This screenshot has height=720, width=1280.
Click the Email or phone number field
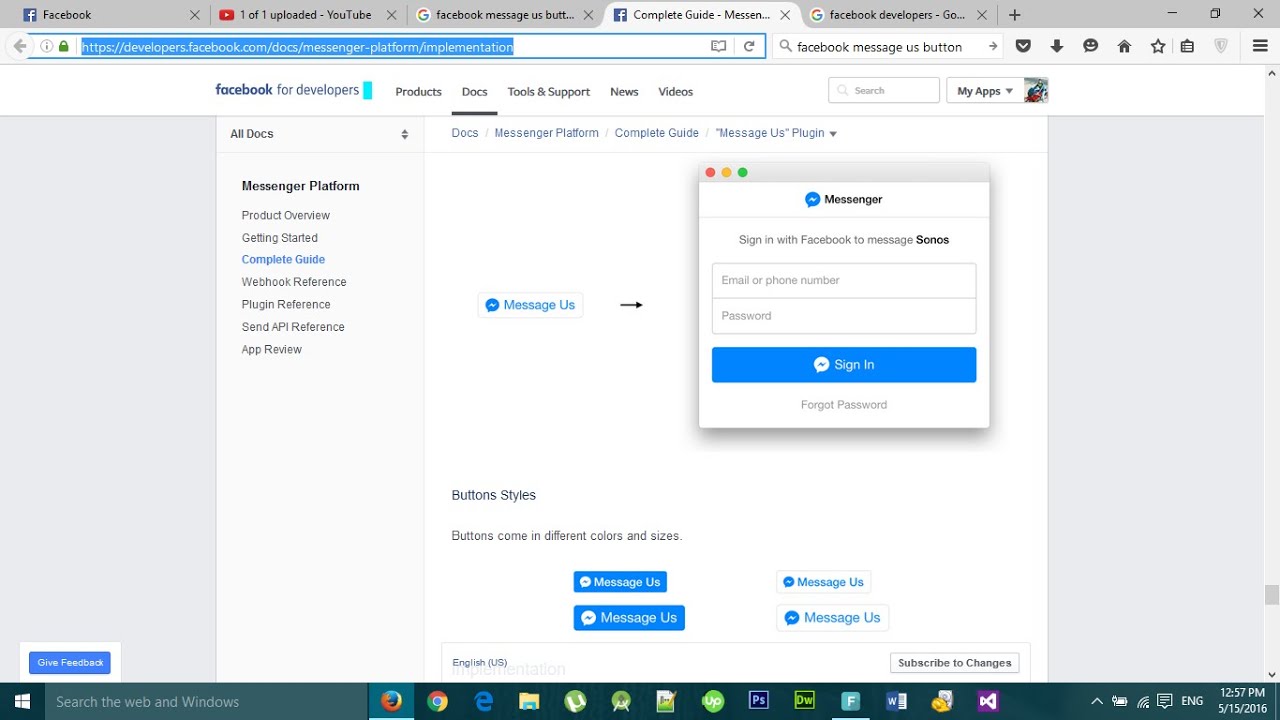844,281
